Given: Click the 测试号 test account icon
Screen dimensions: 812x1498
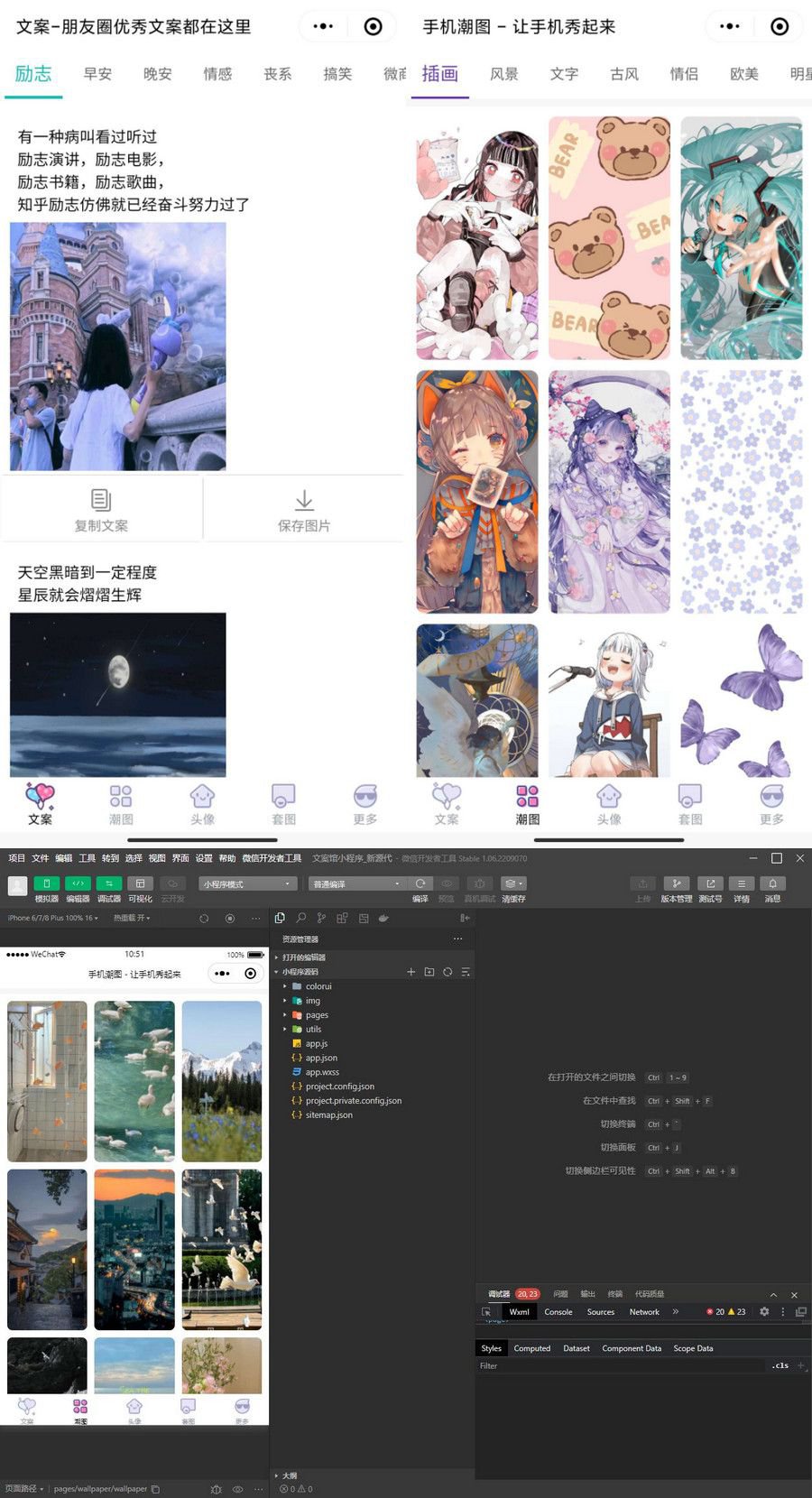Looking at the screenshot, I should [x=710, y=883].
